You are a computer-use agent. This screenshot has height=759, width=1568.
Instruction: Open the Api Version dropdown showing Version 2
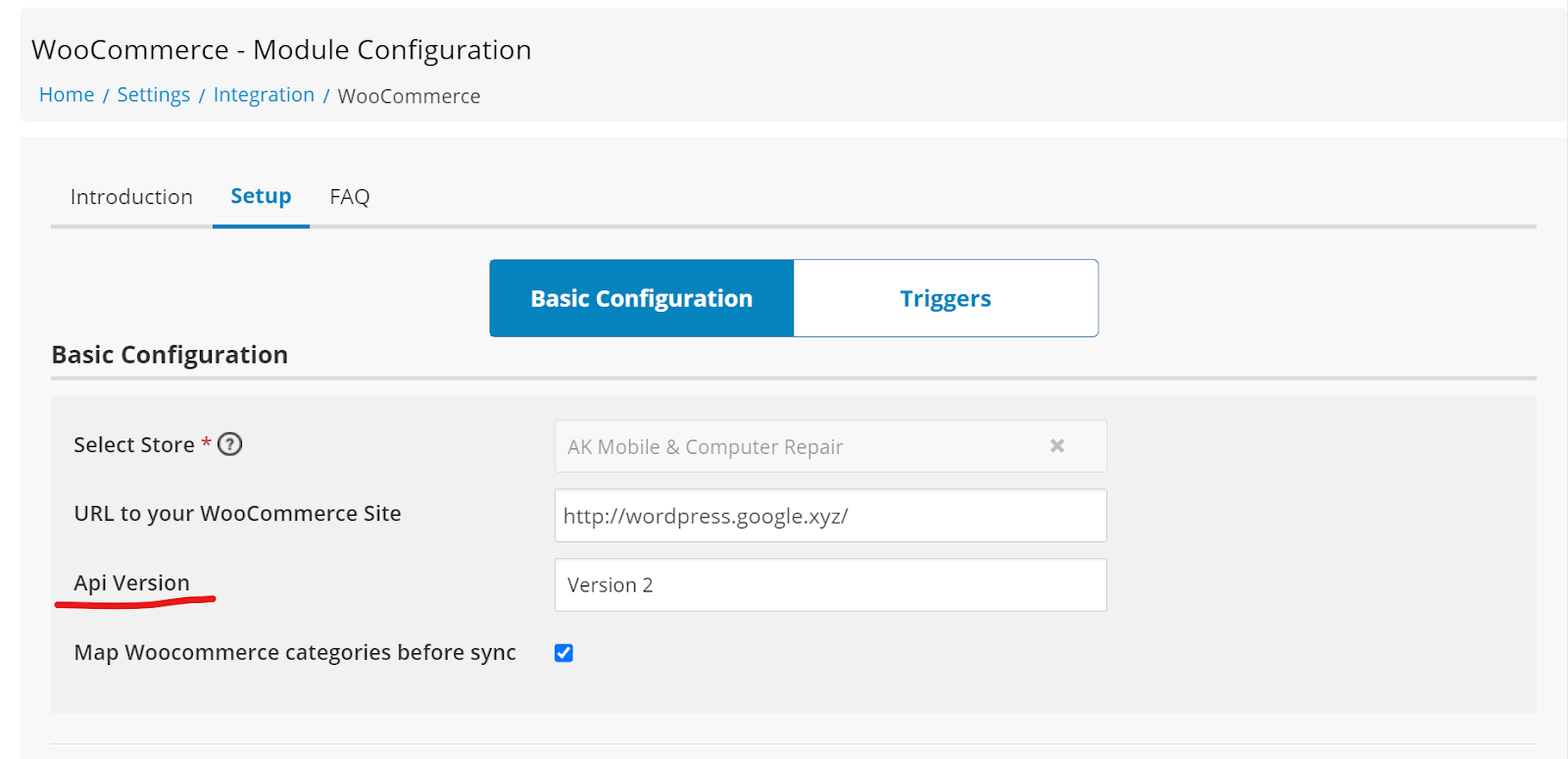(830, 585)
